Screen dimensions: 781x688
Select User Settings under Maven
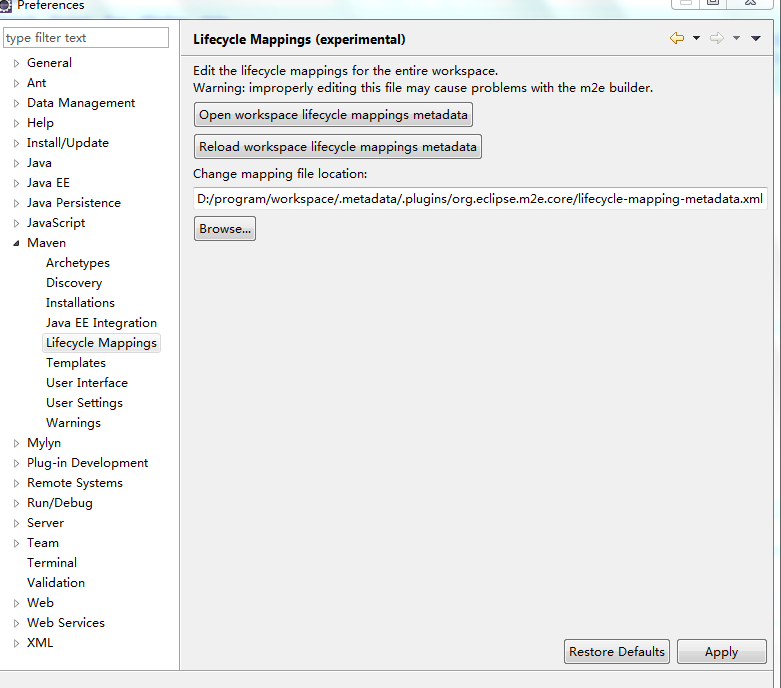coord(84,403)
